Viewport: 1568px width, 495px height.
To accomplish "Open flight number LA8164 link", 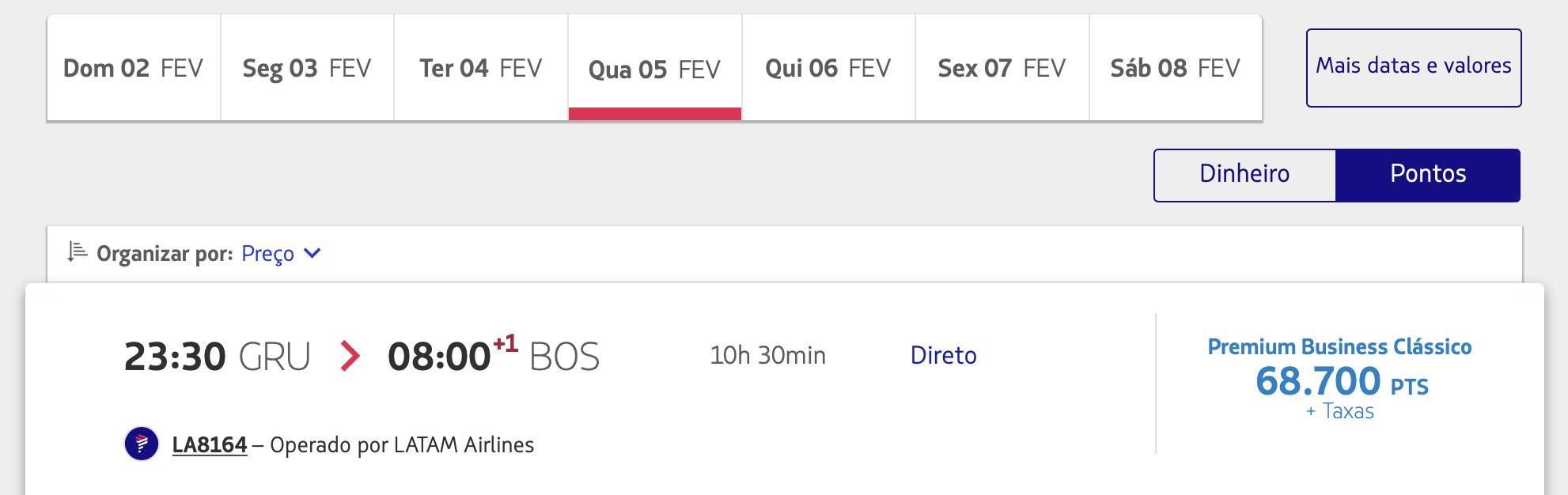I will click(210, 444).
